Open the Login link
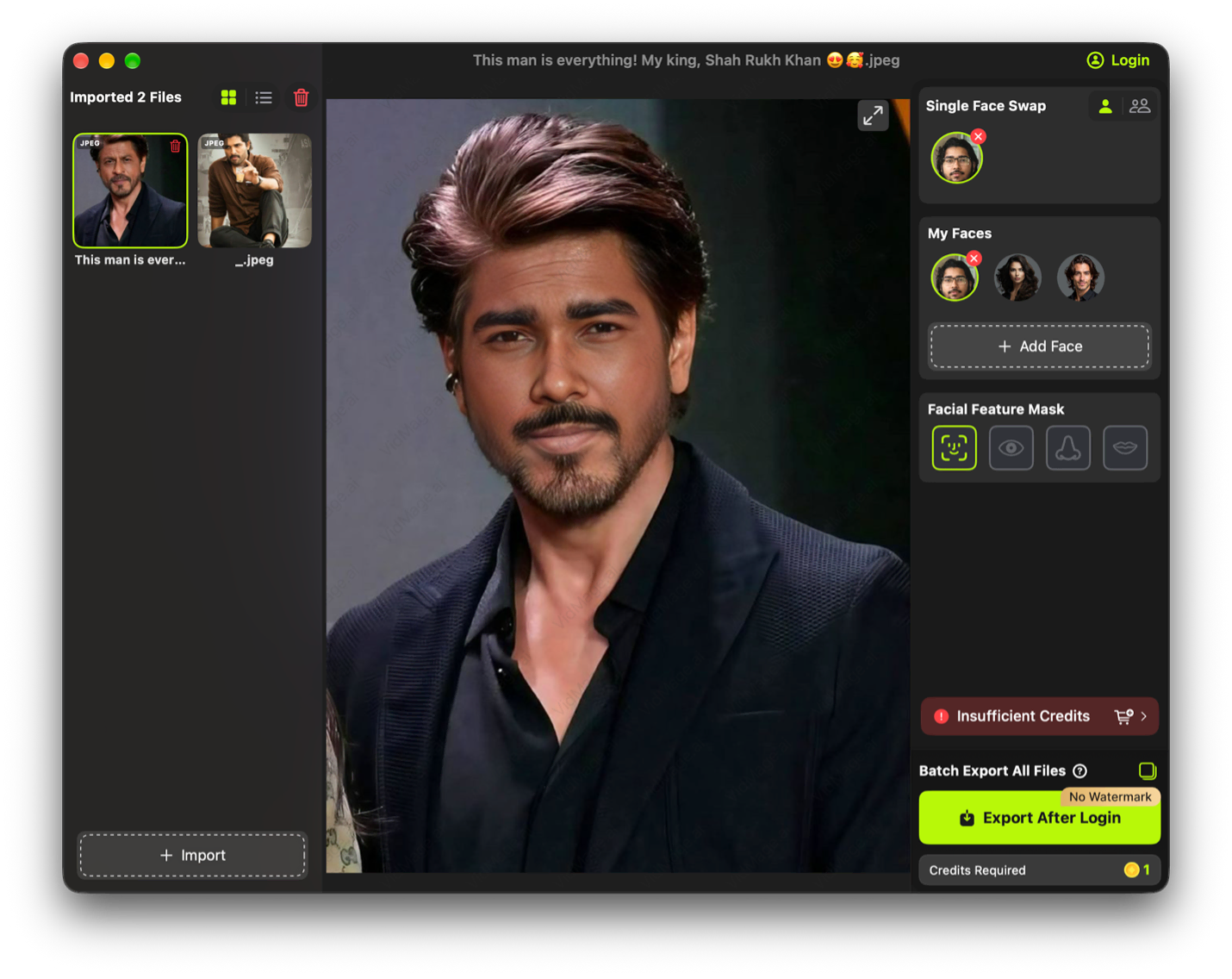This screenshot has width=1232, height=979. (1117, 60)
